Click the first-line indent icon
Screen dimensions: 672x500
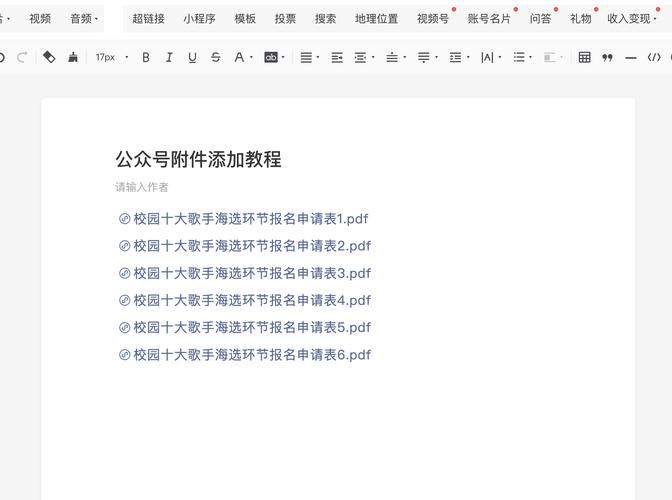coord(337,57)
